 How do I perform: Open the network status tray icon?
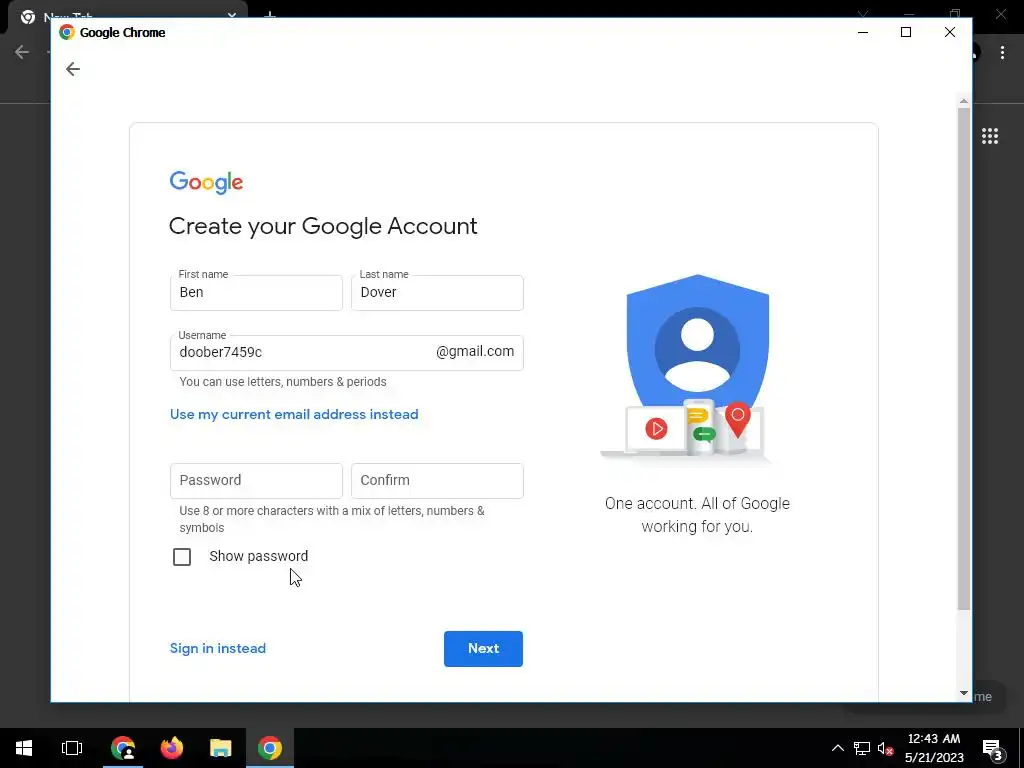pyautogui.click(x=862, y=748)
